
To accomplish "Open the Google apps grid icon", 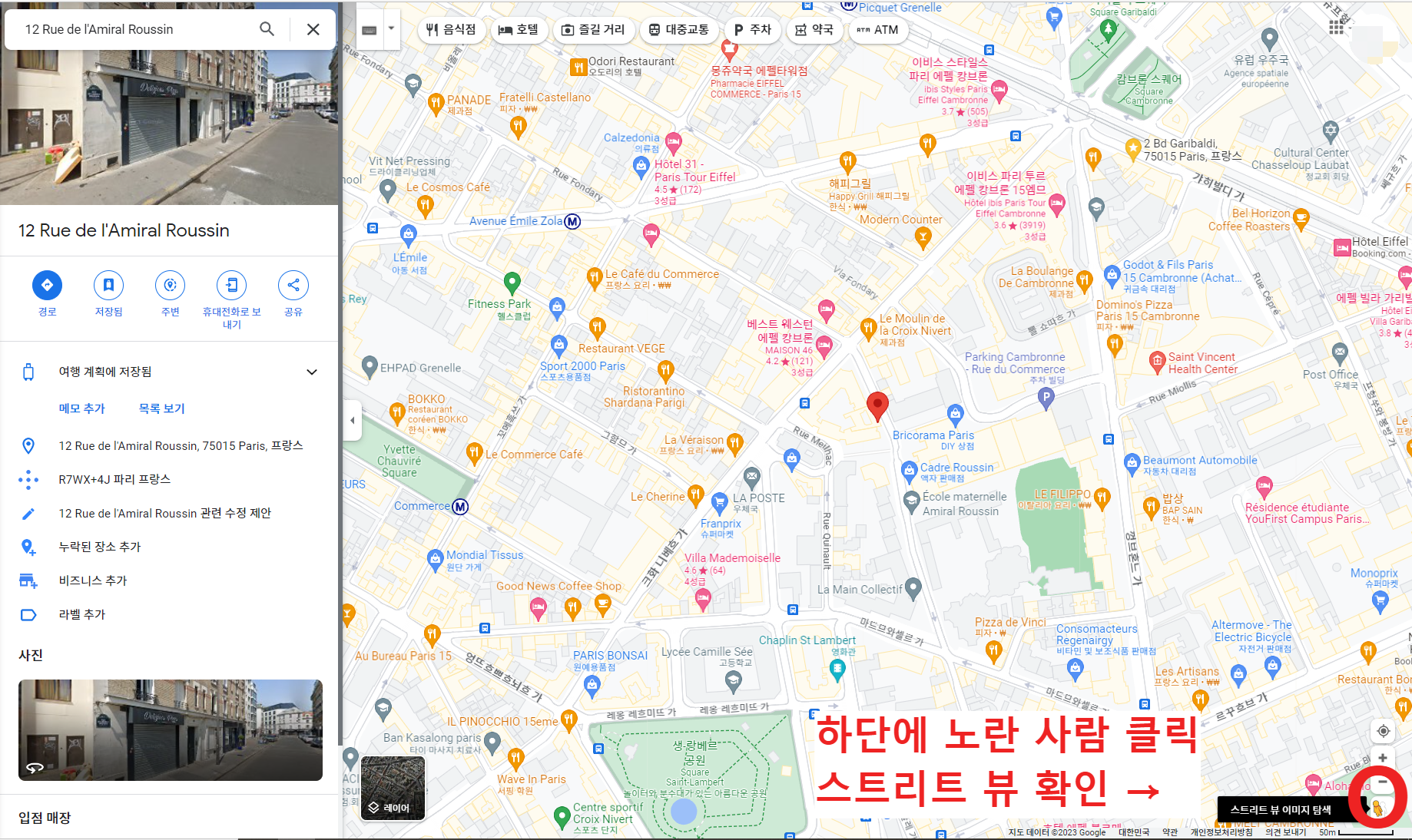I will [1337, 27].
